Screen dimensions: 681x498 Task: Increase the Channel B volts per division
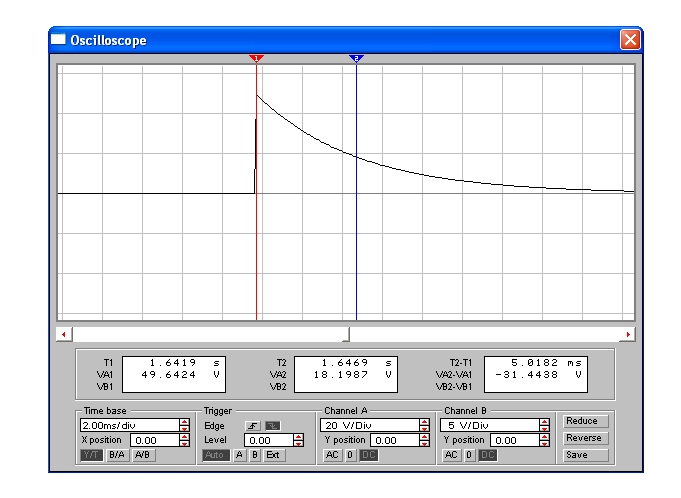coord(544,422)
